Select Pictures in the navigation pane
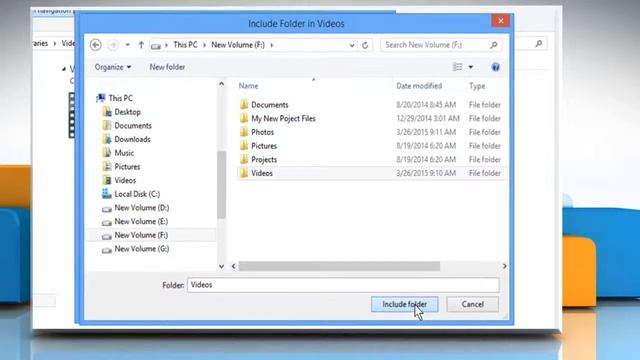Image resolution: width=640 pixels, height=360 pixels. (x=127, y=167)
